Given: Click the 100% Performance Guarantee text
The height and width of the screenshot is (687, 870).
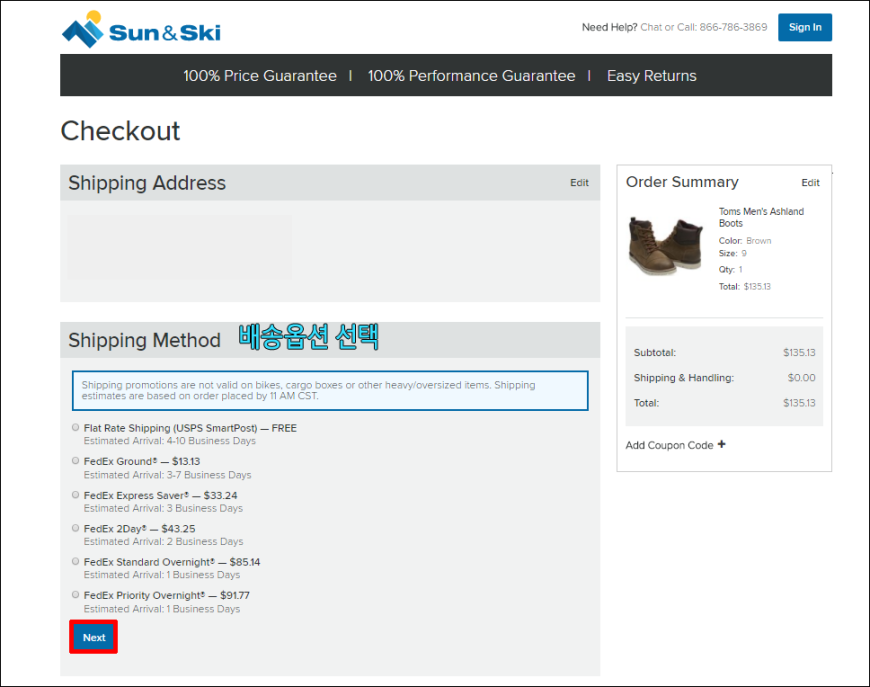Looking at the screenshot, I should [471, 75].
